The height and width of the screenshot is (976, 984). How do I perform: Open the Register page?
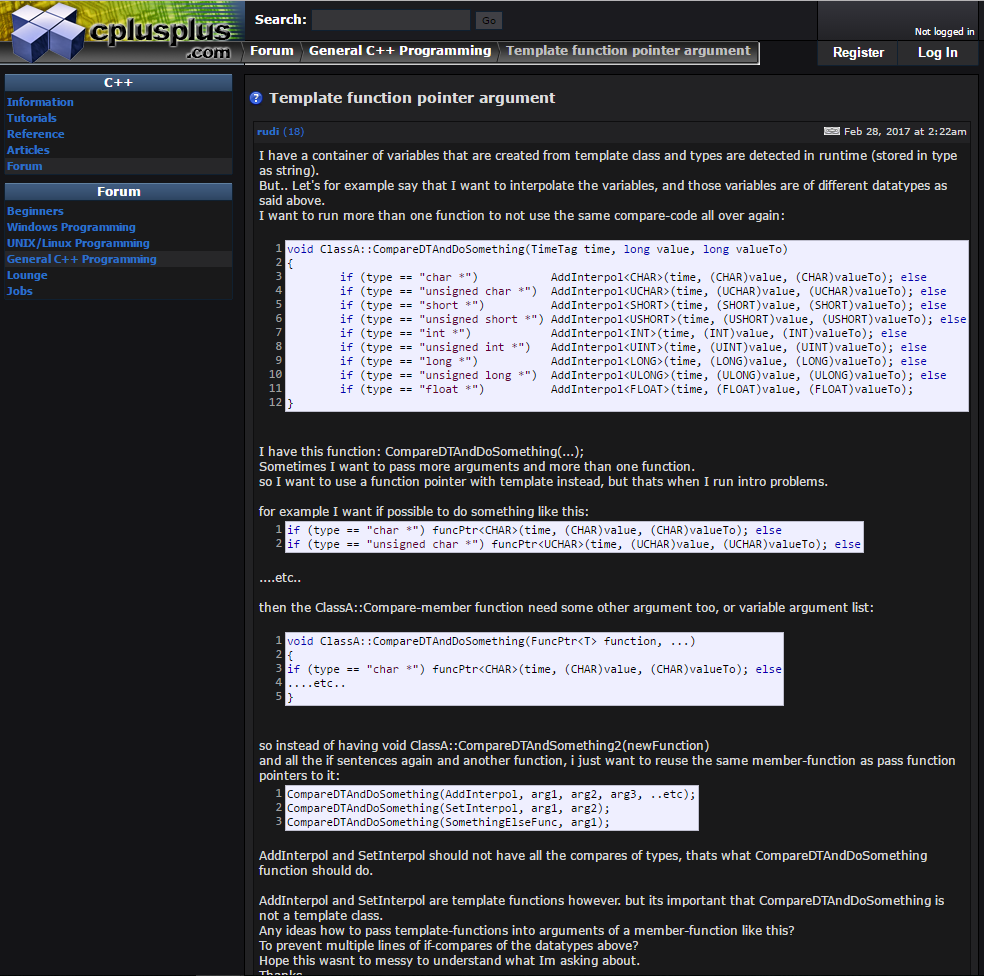pyautogui.click(x=857, y=51)
